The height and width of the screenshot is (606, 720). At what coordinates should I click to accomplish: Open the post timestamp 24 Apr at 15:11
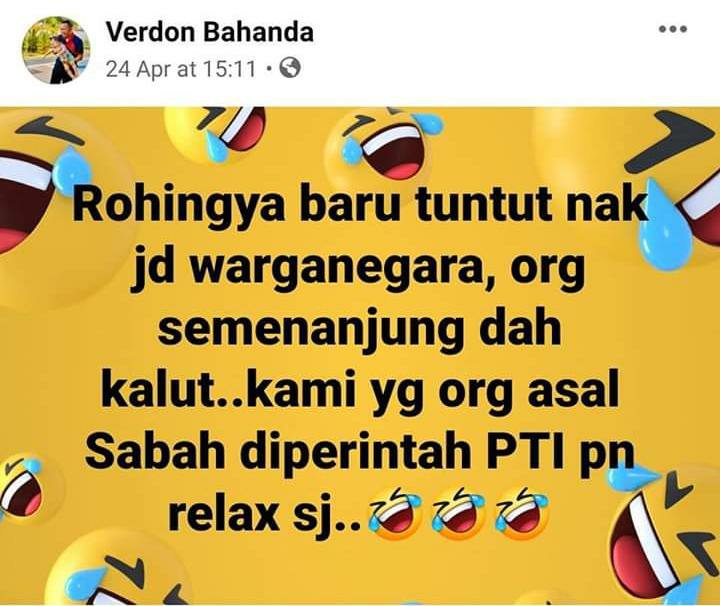coord(180,69)
